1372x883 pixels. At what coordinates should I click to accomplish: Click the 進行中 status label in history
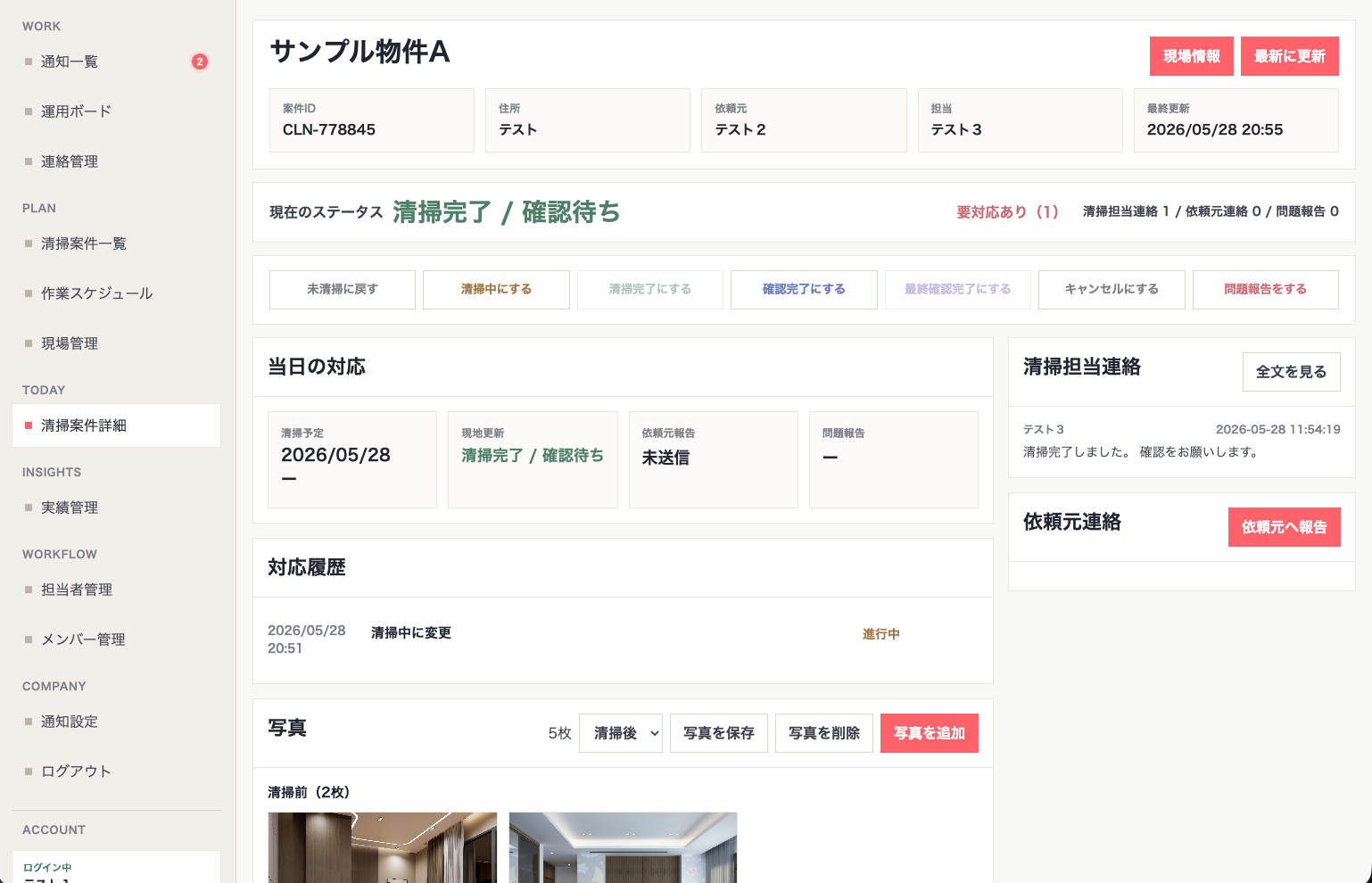[880, 634]
